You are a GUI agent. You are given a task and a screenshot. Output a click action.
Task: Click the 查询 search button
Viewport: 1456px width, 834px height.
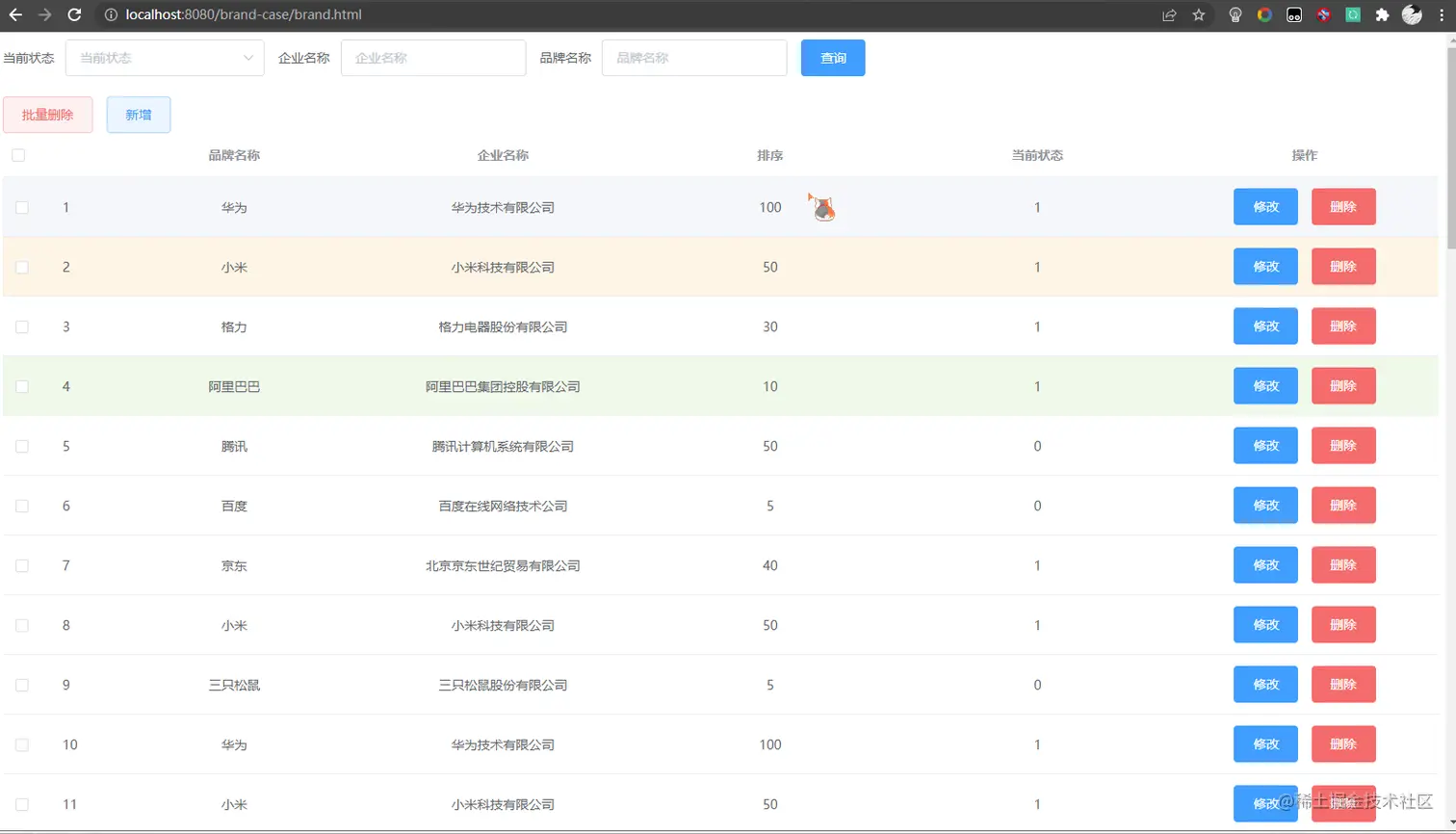[833, 58]
